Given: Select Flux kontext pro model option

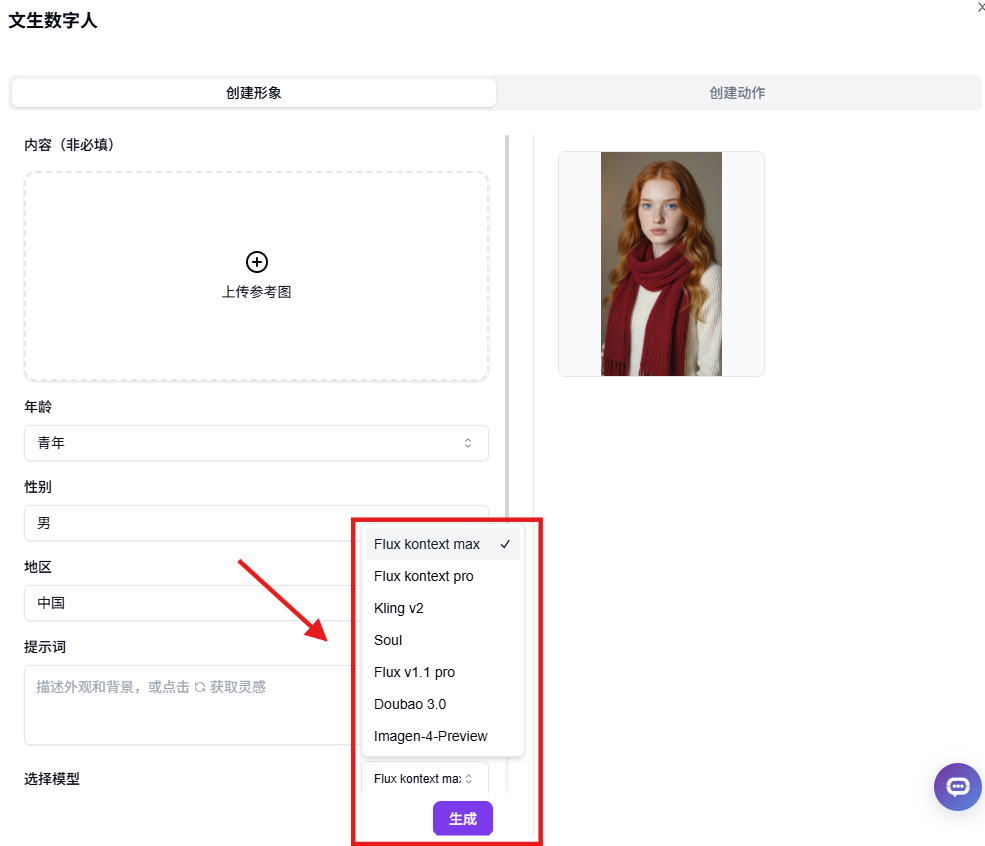Looking at the screenshot, I should pyautogui.click(x=442, y=576).
